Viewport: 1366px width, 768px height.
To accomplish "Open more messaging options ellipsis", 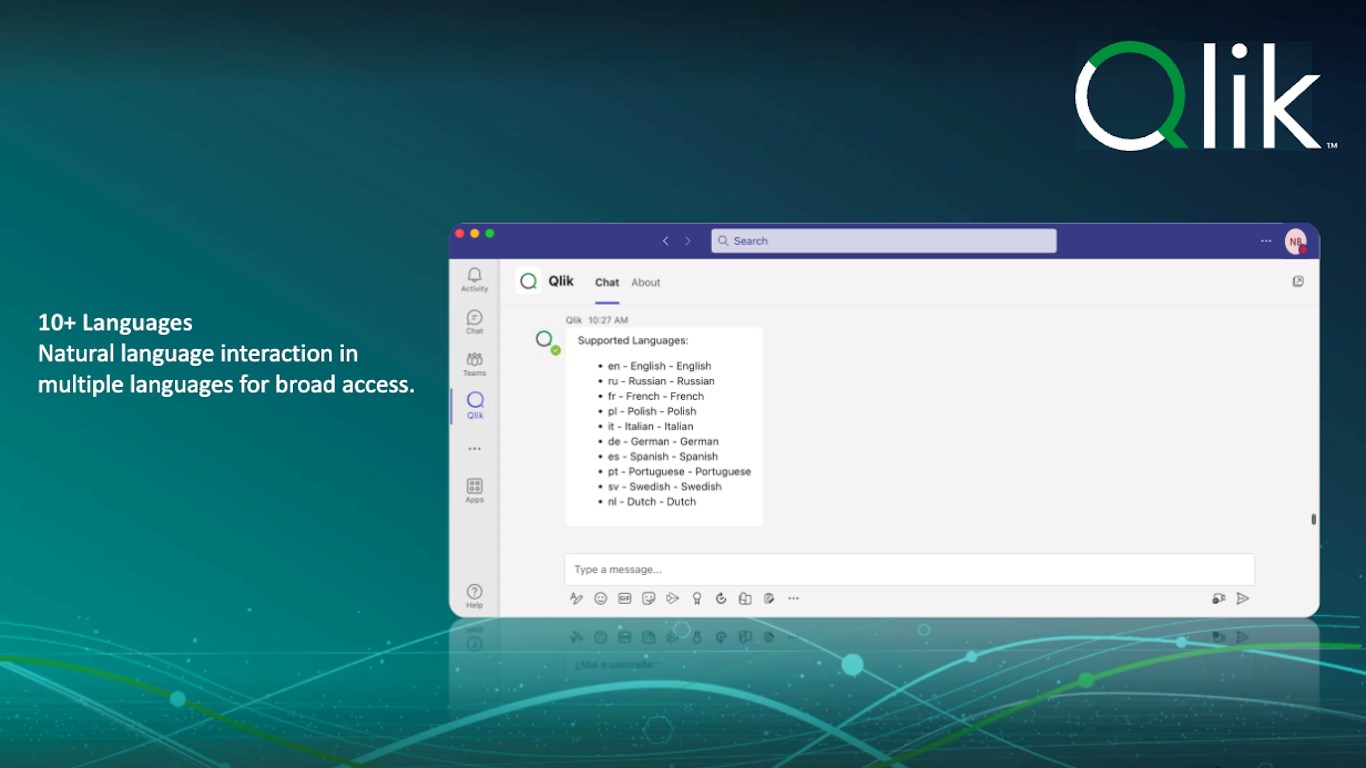I will coord(793,599).
